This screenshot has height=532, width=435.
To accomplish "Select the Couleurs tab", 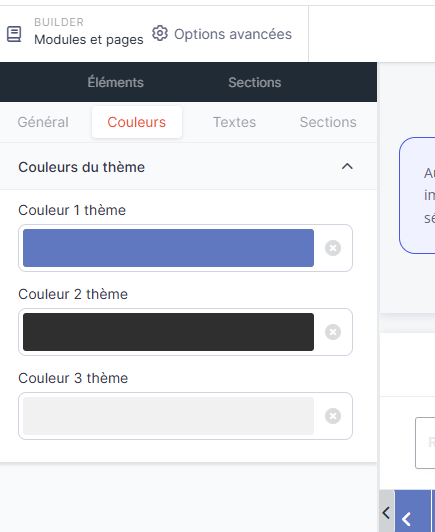I will 137,122.
